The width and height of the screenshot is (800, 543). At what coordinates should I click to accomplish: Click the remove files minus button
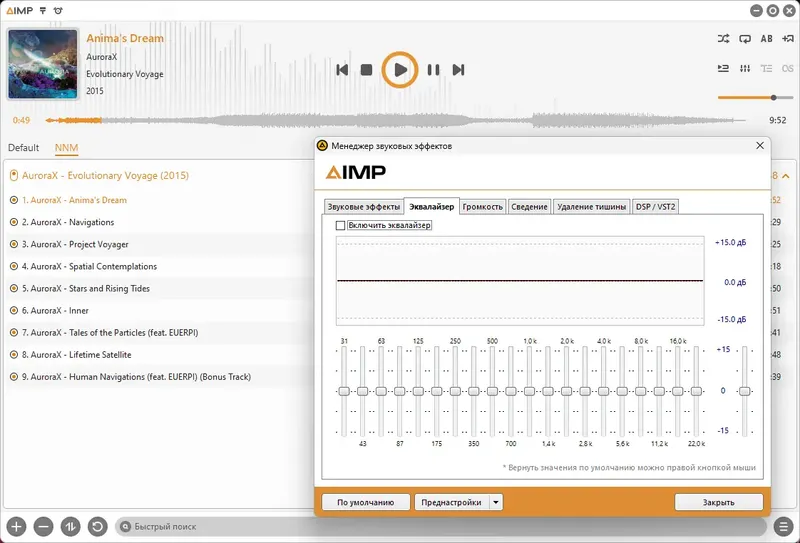[x=43, y=526]
